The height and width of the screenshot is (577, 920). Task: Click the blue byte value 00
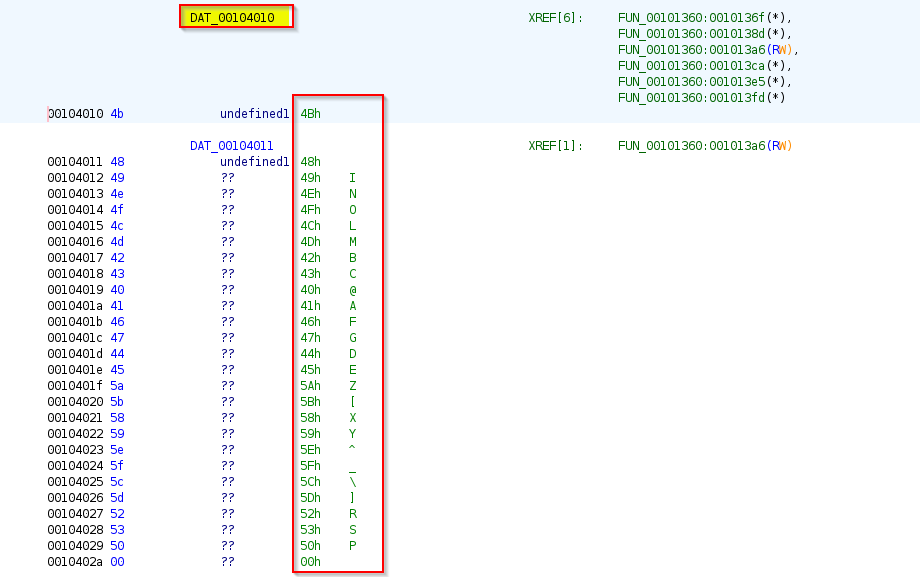(x=117, y=562)
